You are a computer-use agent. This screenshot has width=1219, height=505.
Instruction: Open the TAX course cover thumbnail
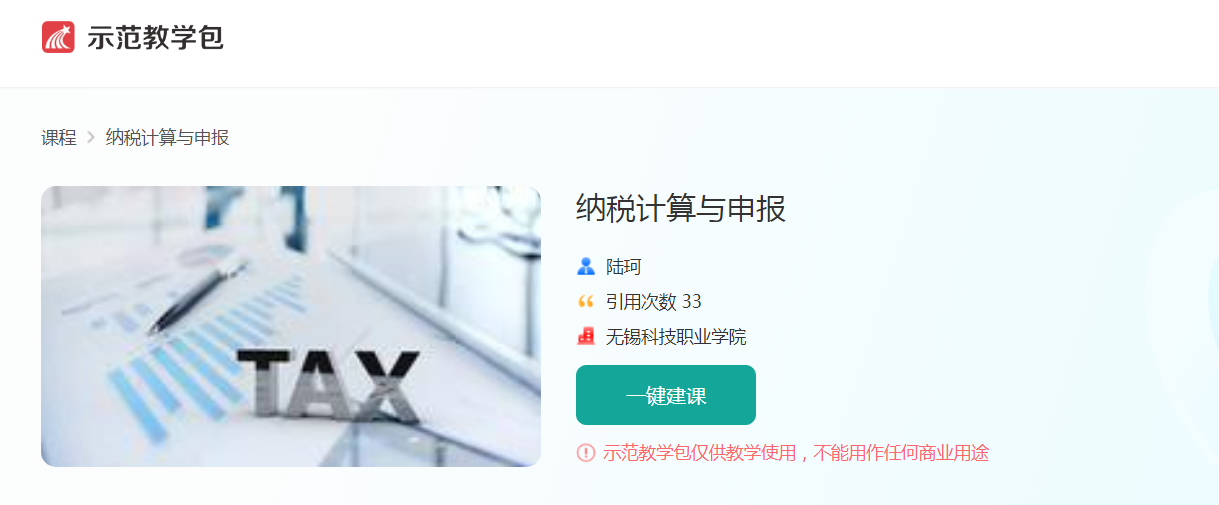pyautogui.click(x=291, y=326)
